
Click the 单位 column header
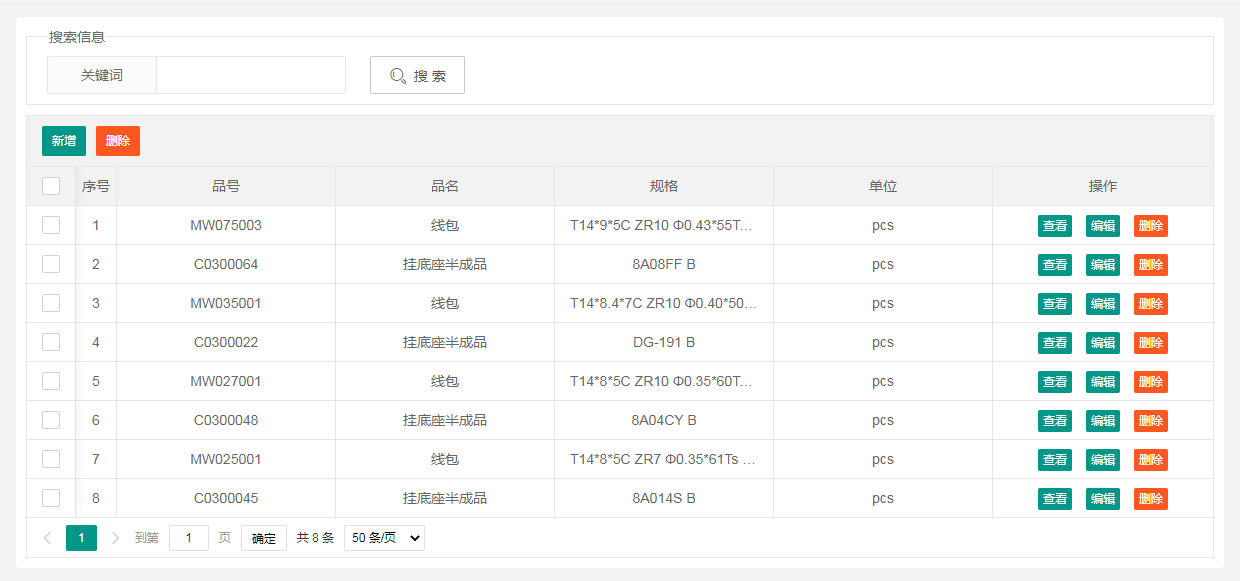click(x=883, y=186)
